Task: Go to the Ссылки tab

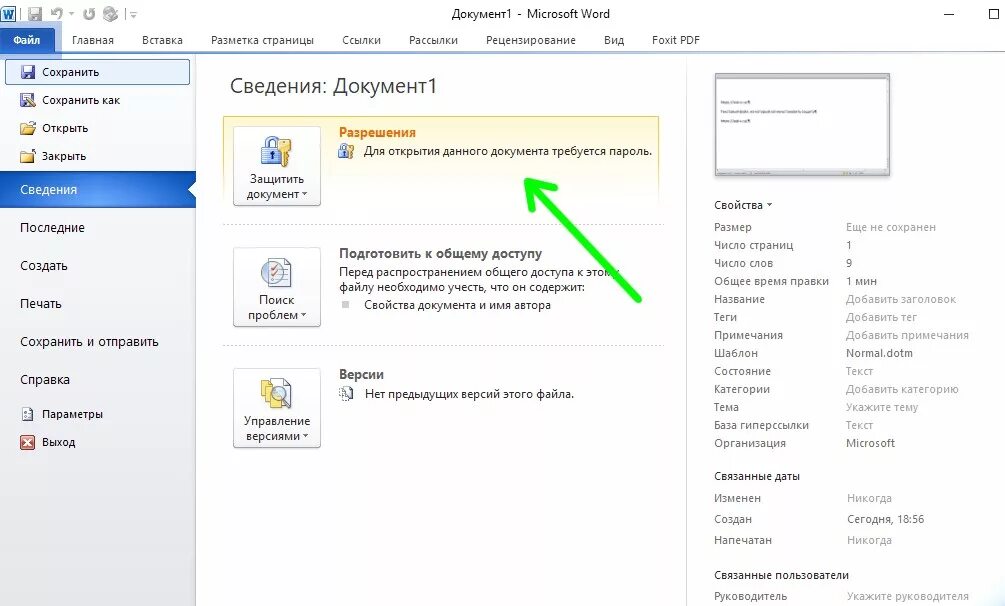Action: [361, 40]
